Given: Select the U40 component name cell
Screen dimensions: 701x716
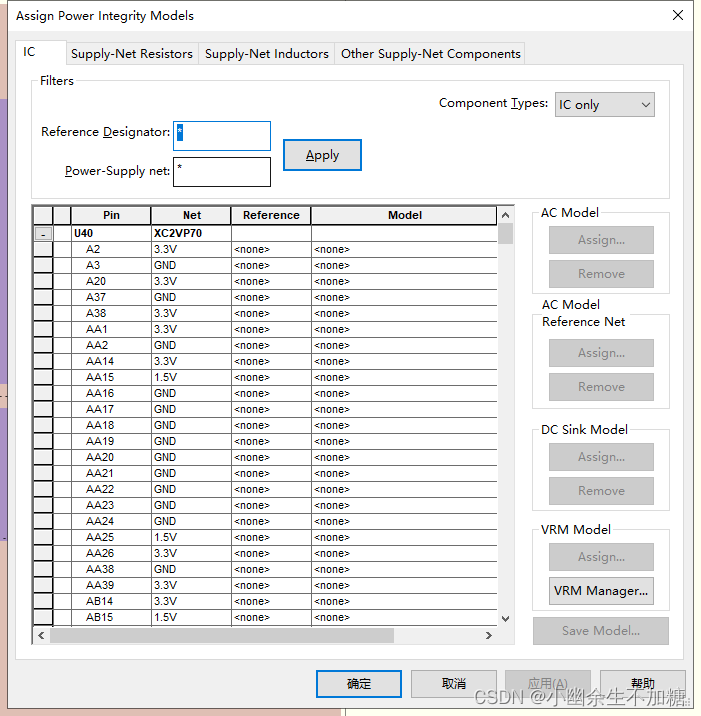Looking at the screenshot, I should (111, 233).
